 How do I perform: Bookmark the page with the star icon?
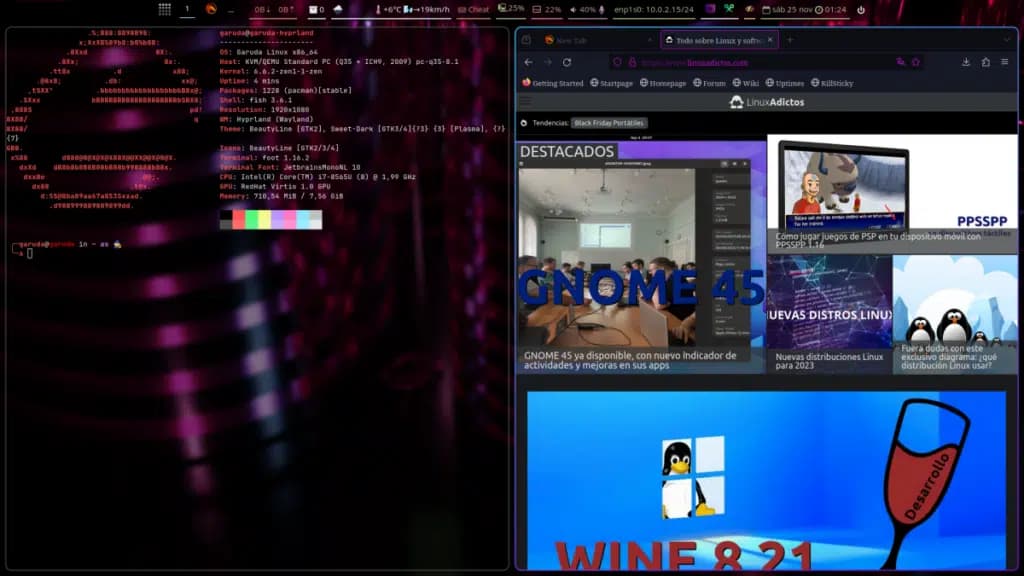pyautogui.click(x=916, y=62)
